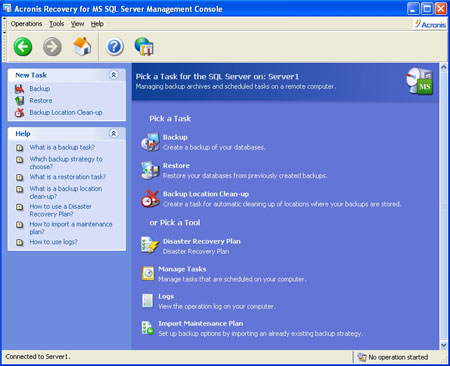The height and width of the screenshot is (366, 450).
Task: Click help icon beside 'What is a restoration task?'
Action: point(20,177)
